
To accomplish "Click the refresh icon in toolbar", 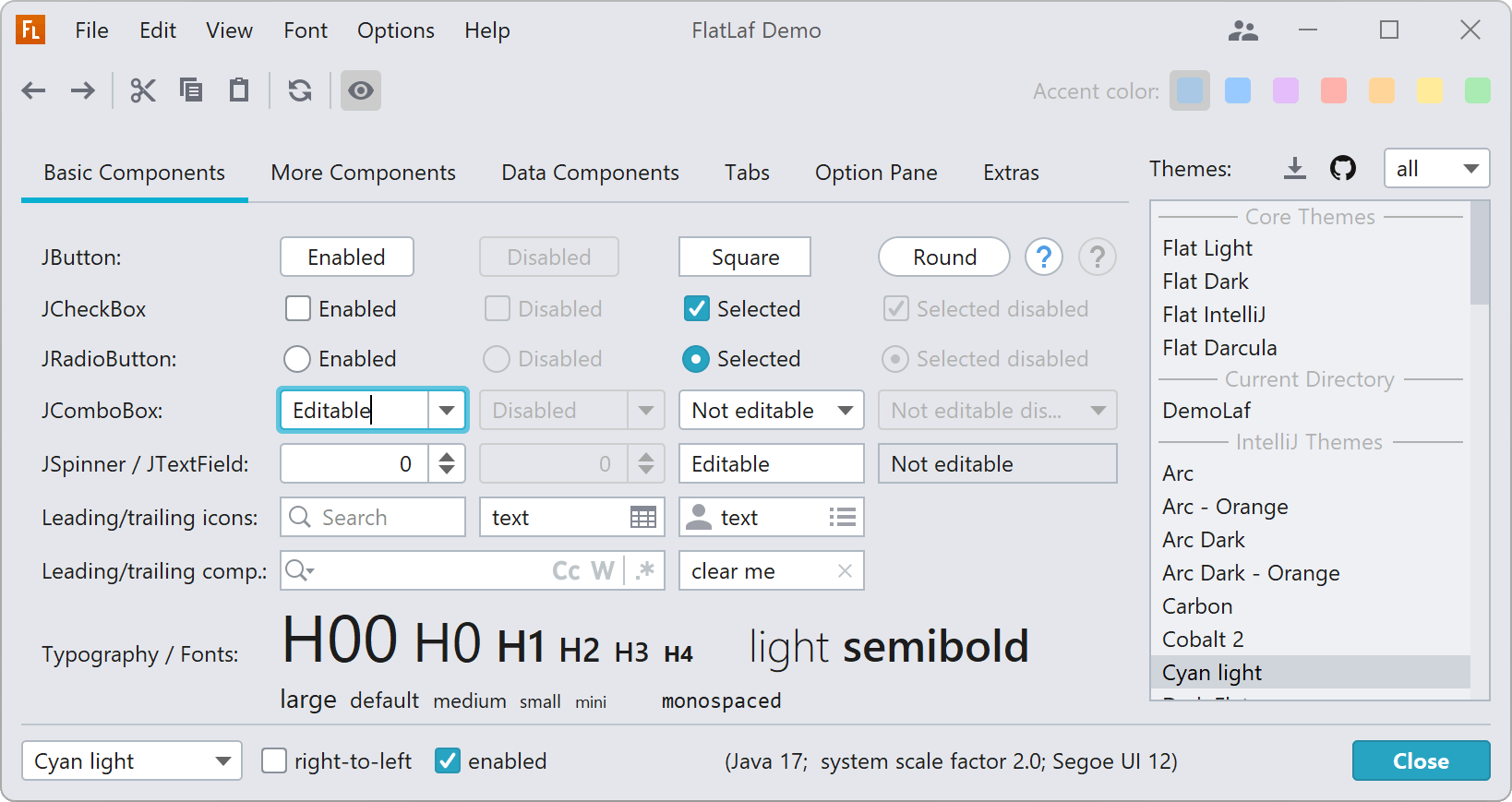I will click(x=300, y=90).
